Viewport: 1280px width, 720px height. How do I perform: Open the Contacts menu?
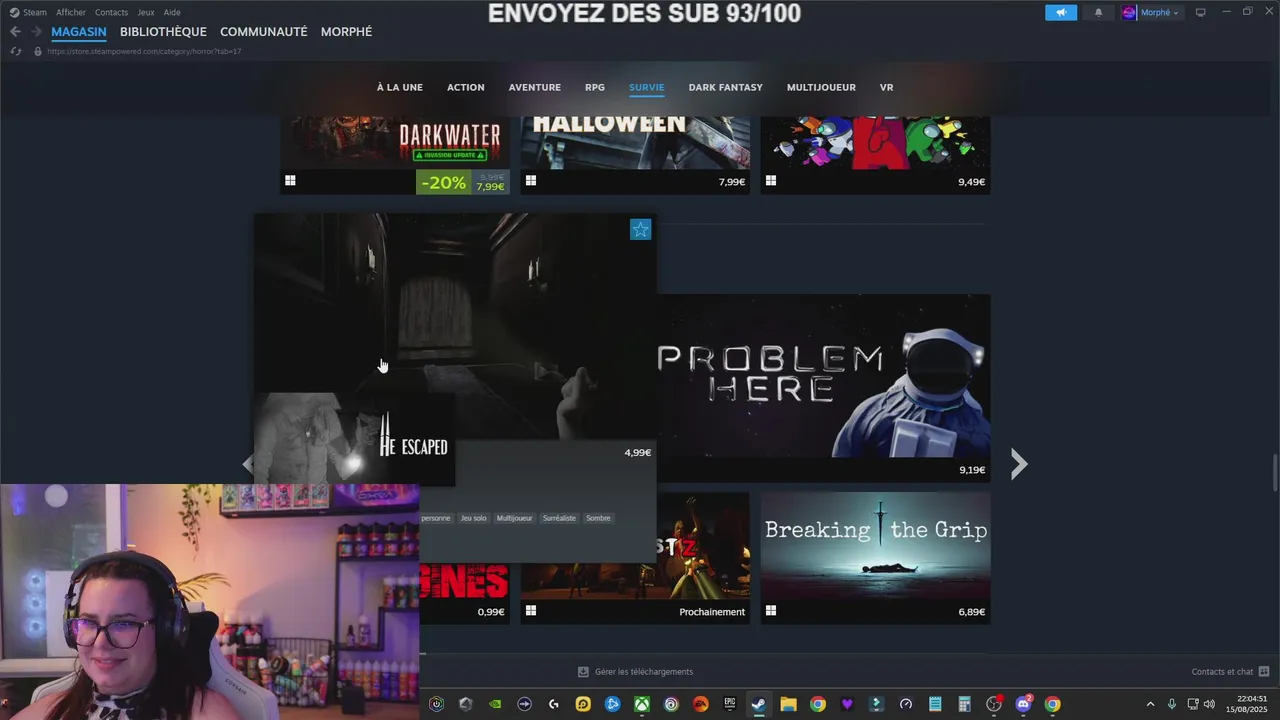tap(111, 12)
